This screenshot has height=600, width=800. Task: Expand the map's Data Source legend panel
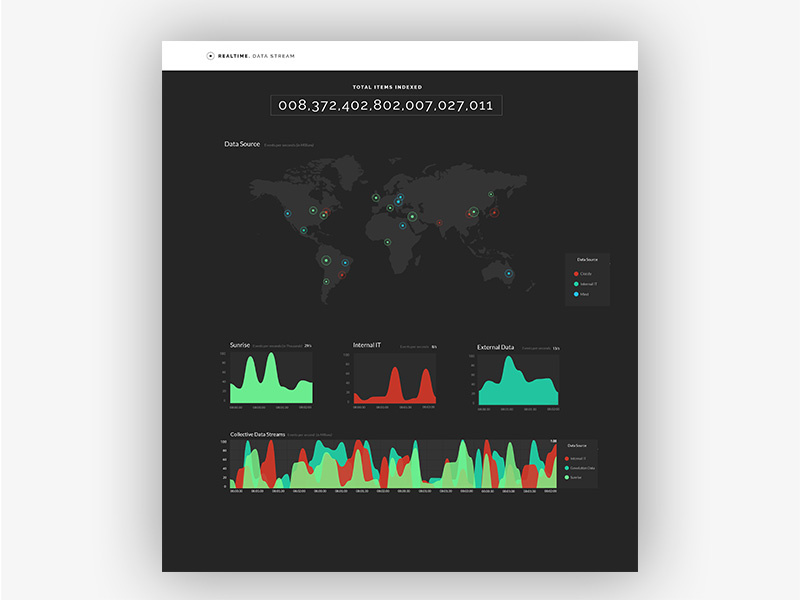tap(588, 260)
